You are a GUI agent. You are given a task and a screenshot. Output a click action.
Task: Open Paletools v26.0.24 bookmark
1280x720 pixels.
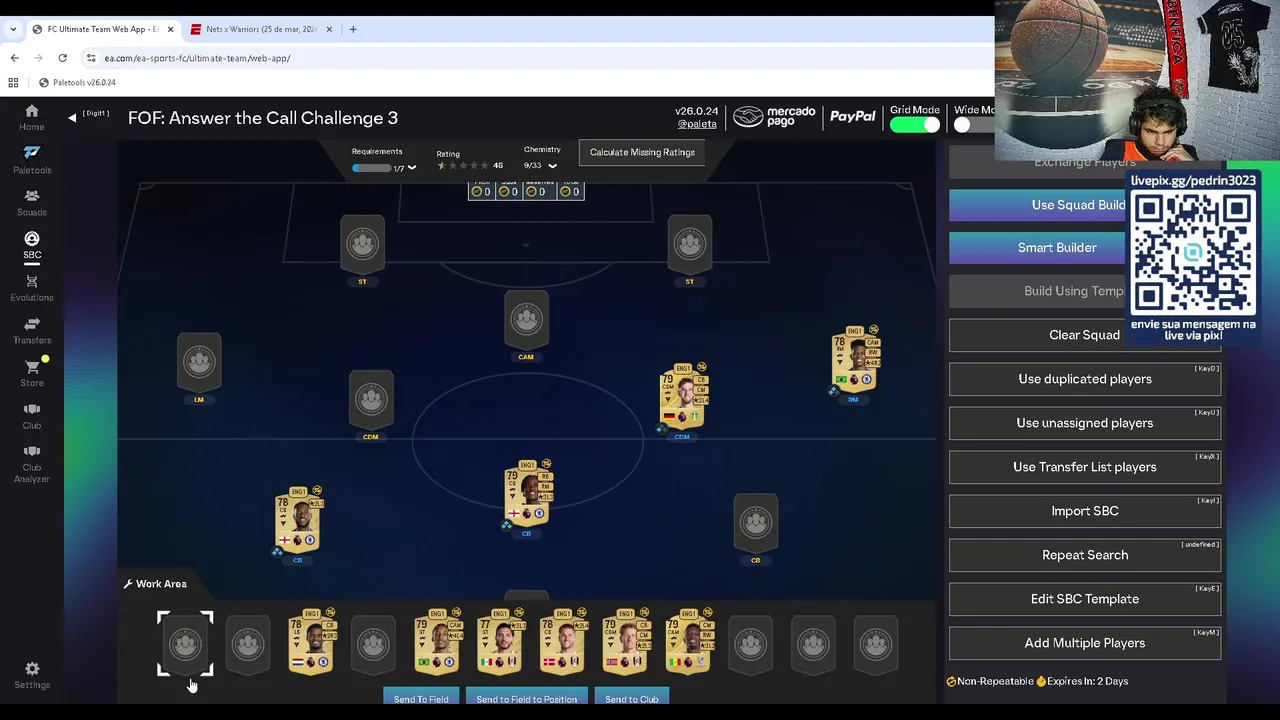(78, 83)
